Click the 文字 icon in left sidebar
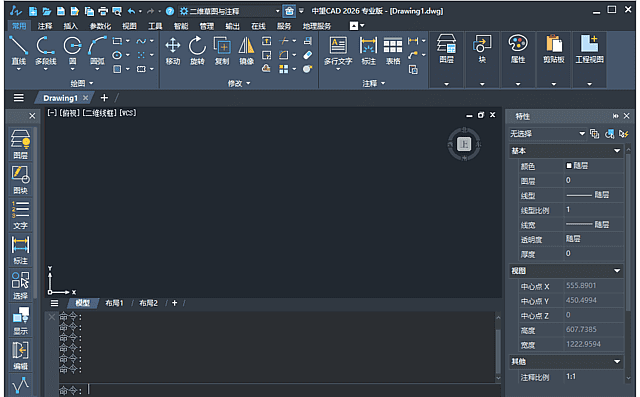 coord(20,215)
